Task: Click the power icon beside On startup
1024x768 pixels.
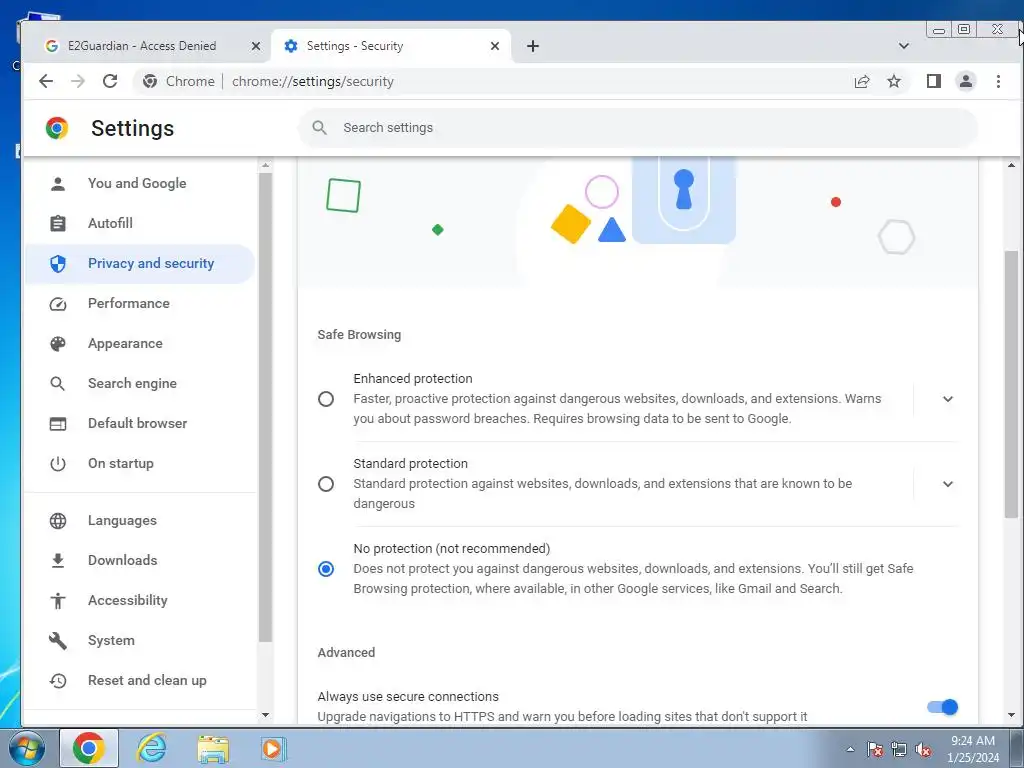Action: [x=57, y=464]
